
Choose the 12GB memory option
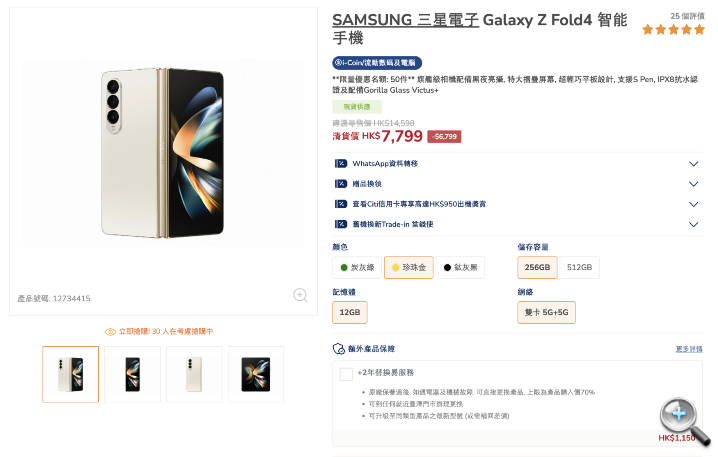pos(350,313)
